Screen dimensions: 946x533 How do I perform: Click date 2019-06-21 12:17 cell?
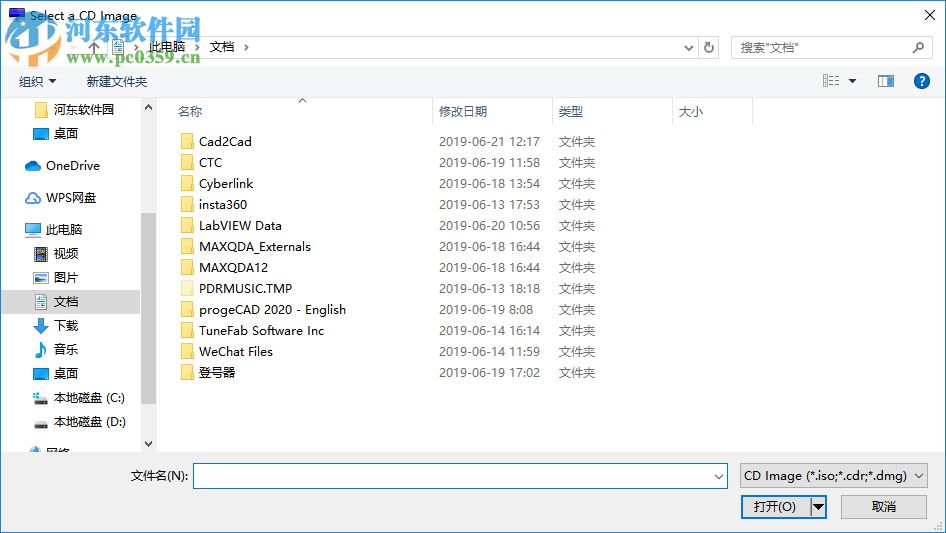point(489,141)
